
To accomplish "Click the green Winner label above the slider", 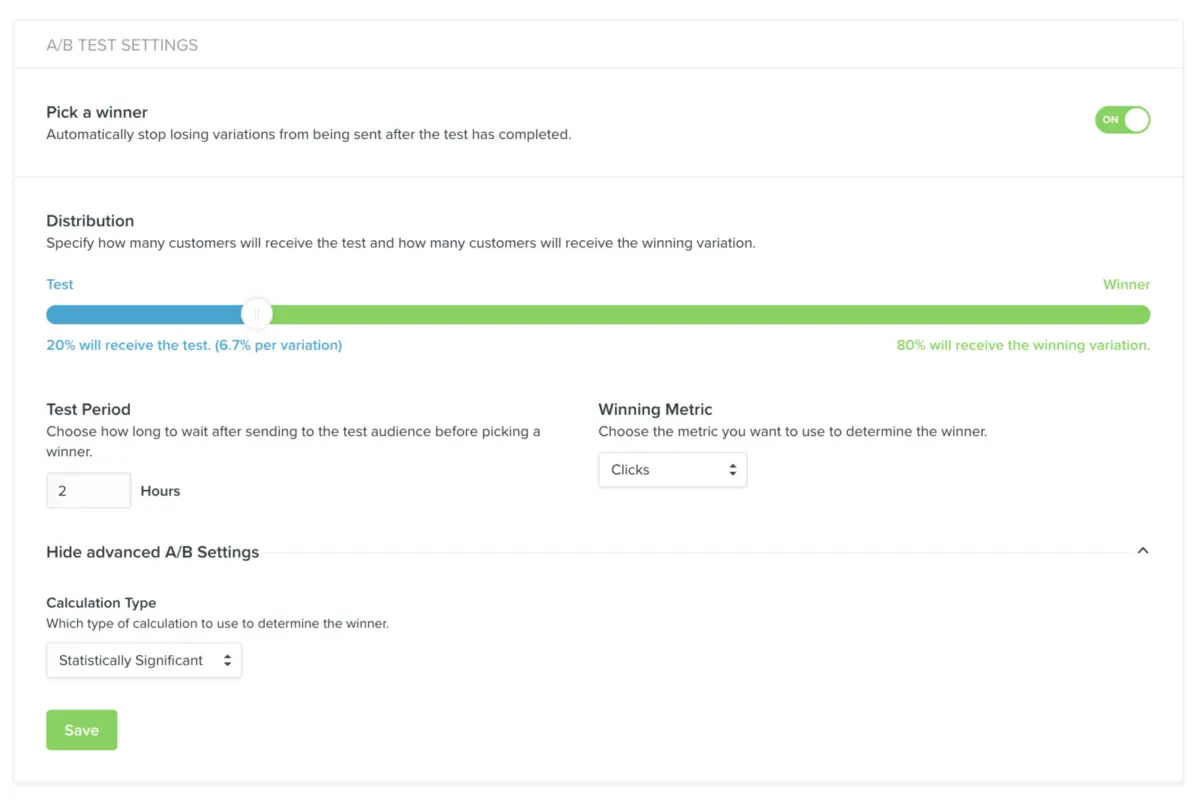I will point(1126,284).
